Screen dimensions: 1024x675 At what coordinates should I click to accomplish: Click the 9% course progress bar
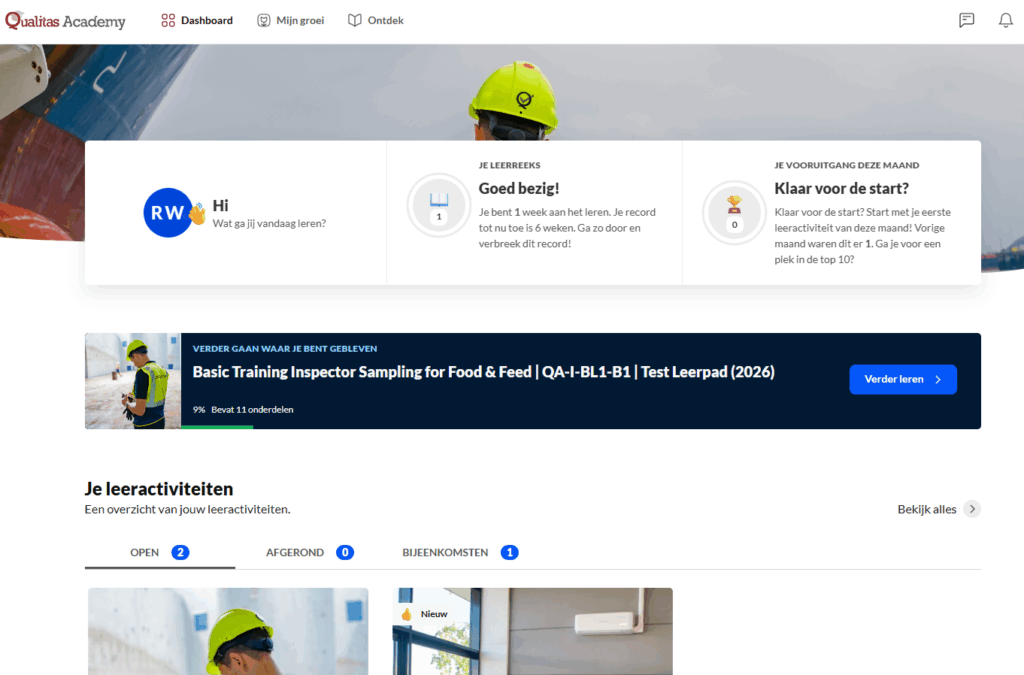tap(217, 427)
